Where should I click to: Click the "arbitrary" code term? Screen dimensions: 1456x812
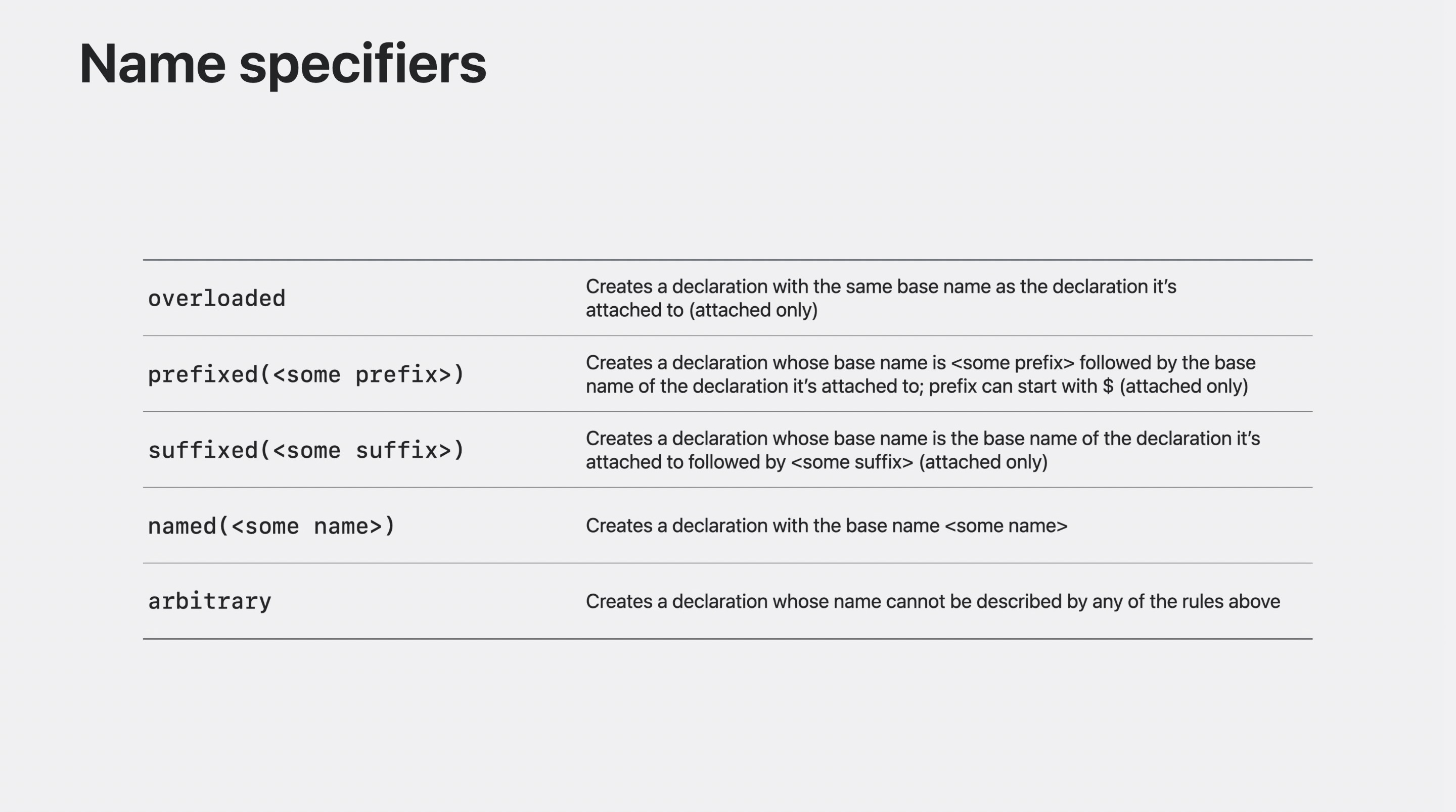click(x=209, y=601)
